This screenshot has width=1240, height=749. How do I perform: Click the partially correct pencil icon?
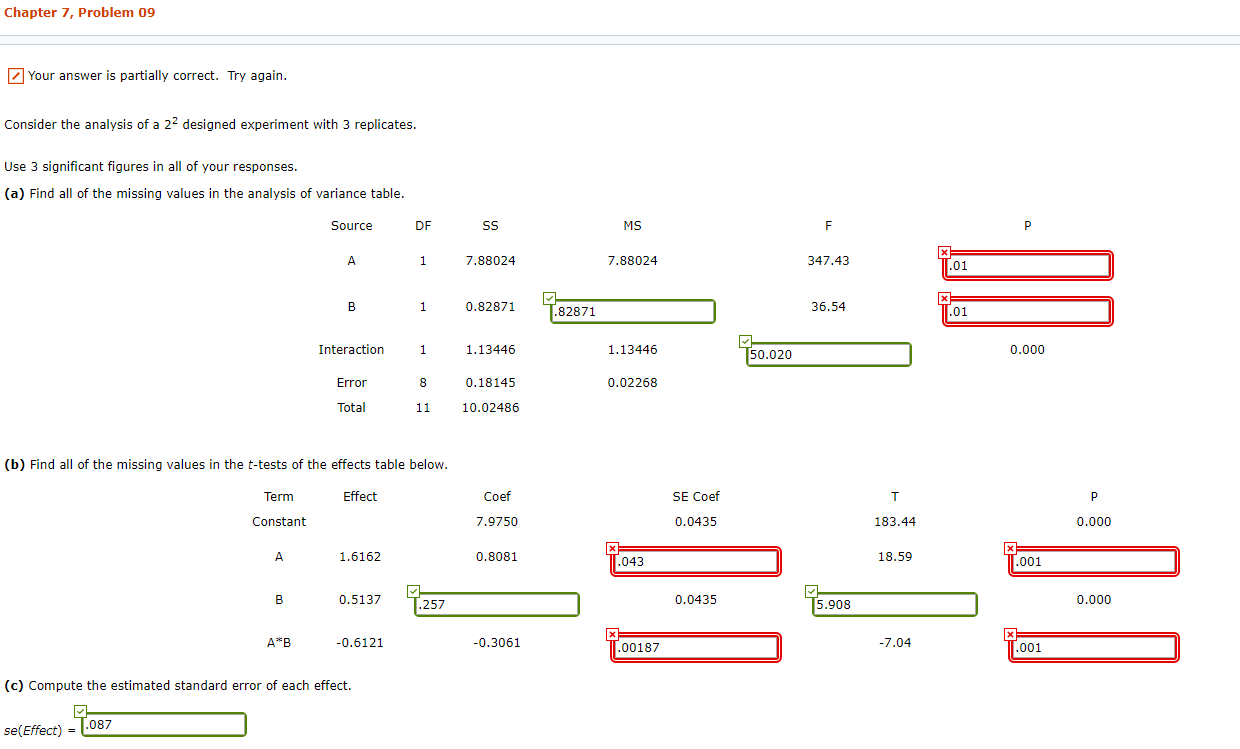[x=16, y=76]
